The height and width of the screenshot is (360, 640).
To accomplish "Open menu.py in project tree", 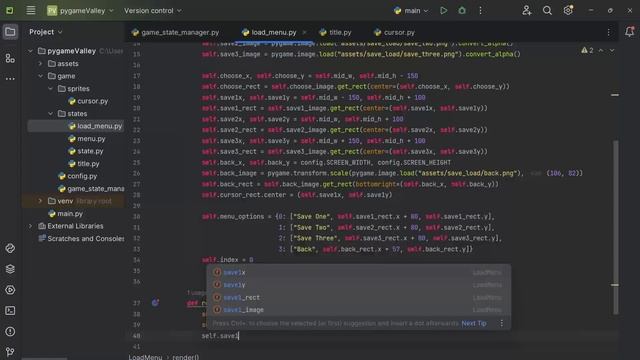I will [91, 139].
